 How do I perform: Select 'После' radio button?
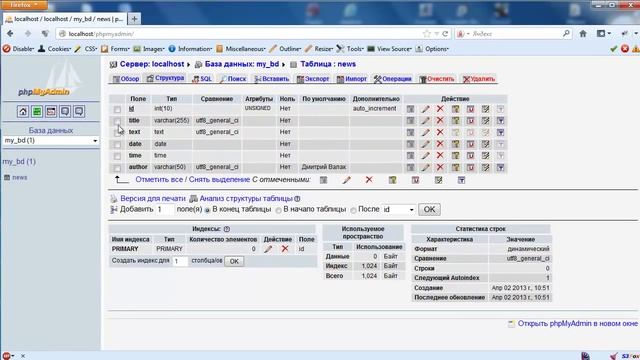pyautogui.click(x=353, y=210)
